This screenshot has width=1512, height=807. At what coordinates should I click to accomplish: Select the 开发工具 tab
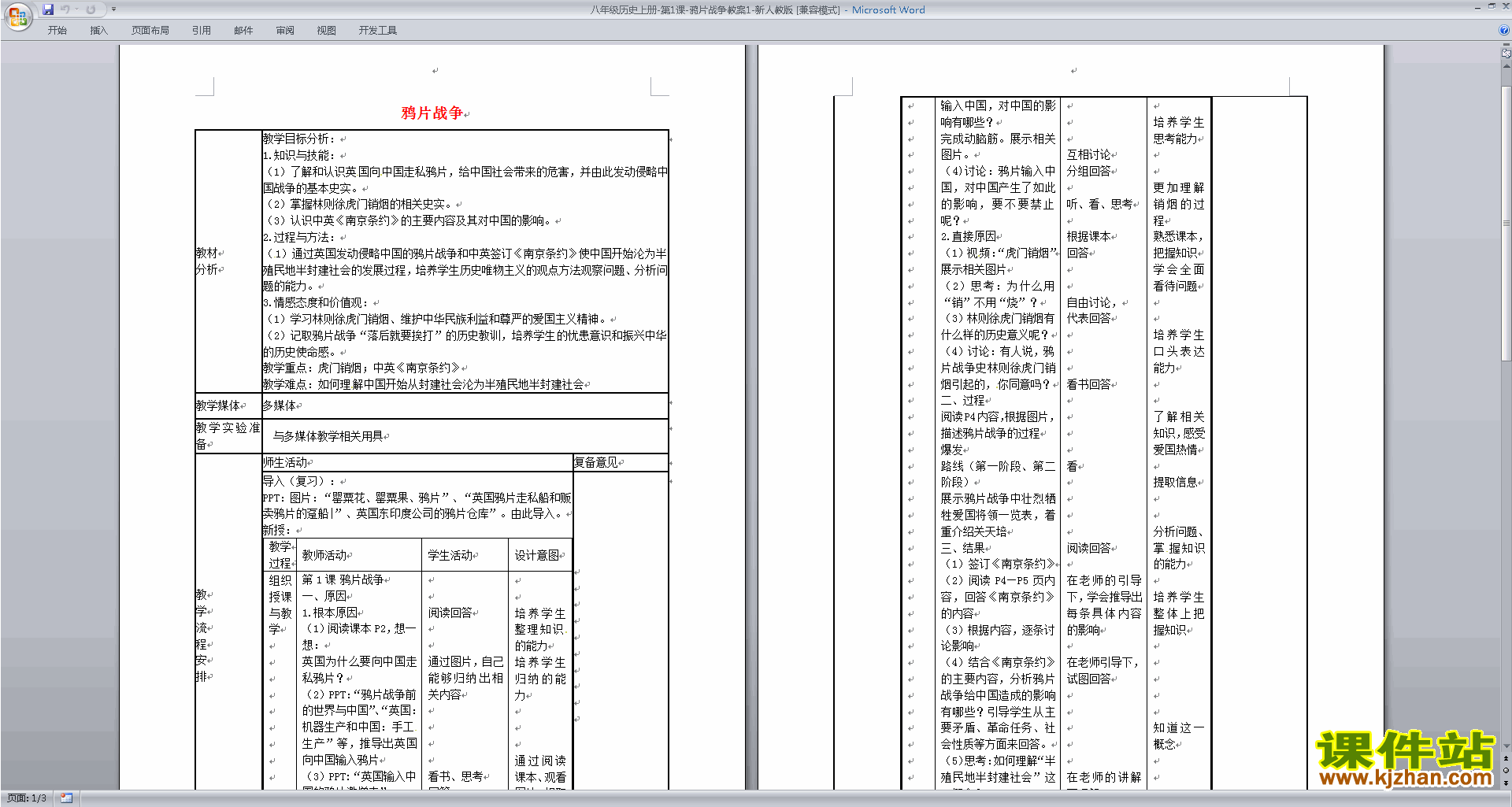378,30
